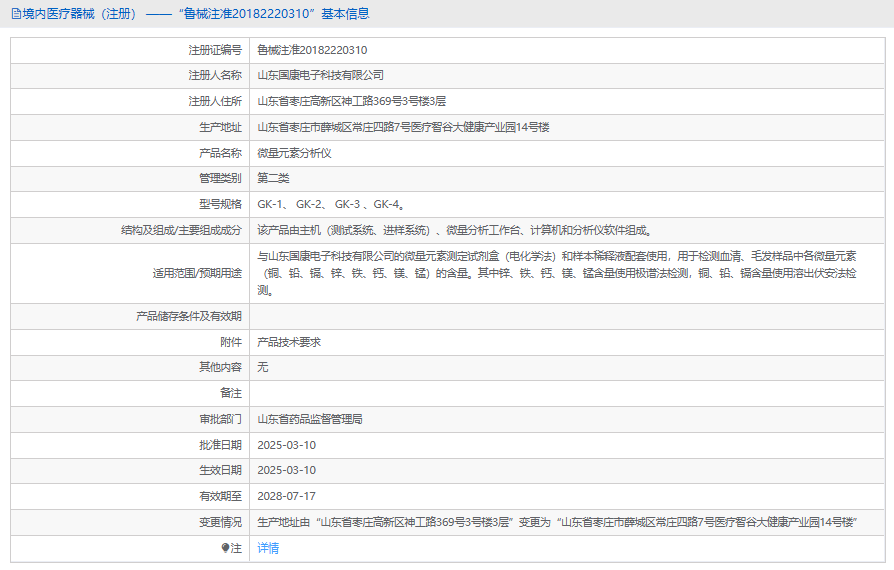Select the label 注册证编号

[x=215, y=50]
